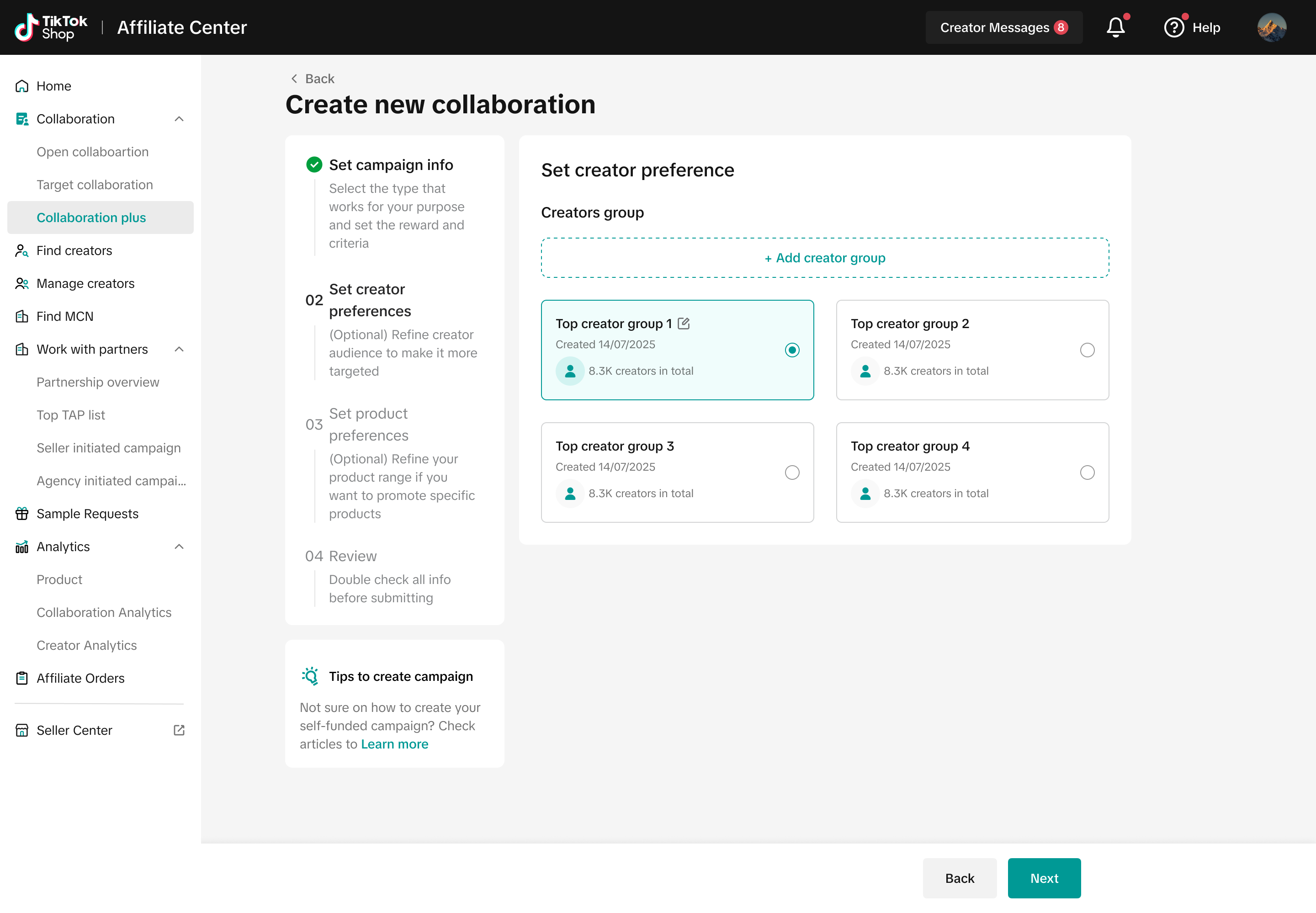
Task: Click the Sample Requests gift icon
Action: pyautogui.click(x=22, y=514)
